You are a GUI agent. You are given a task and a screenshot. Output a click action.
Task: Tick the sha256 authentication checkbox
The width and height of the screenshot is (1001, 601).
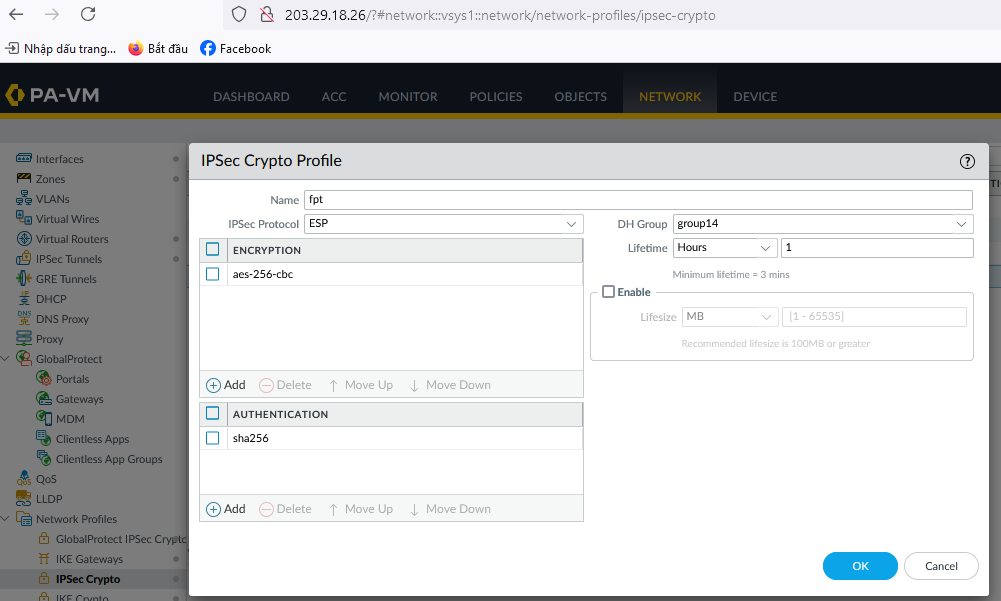click(212, 438)
